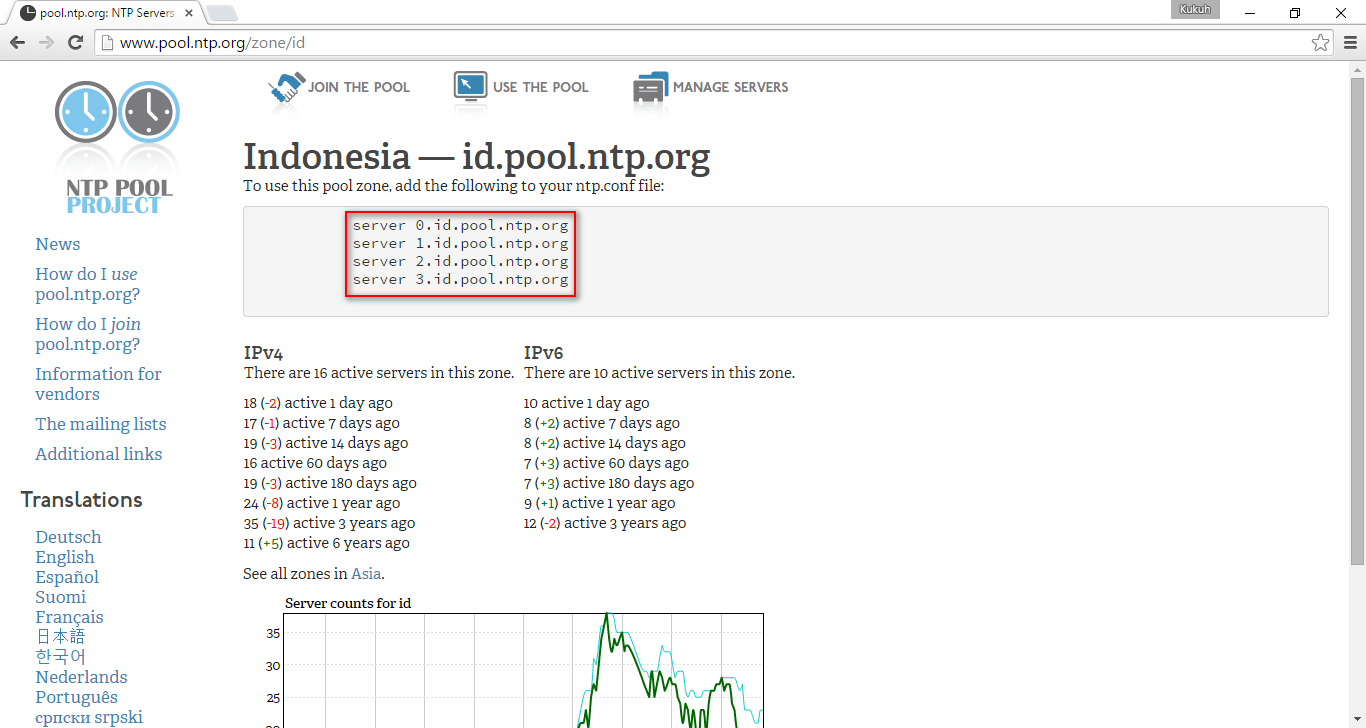
Task: Click the scrollbar down arrow
Action: click(1357, 720)
